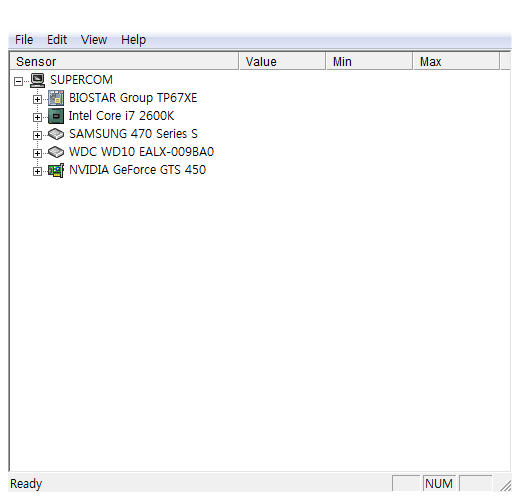
Task: Select the NVIDIA GeForce GTS 450 row
Action: [137, 170]
